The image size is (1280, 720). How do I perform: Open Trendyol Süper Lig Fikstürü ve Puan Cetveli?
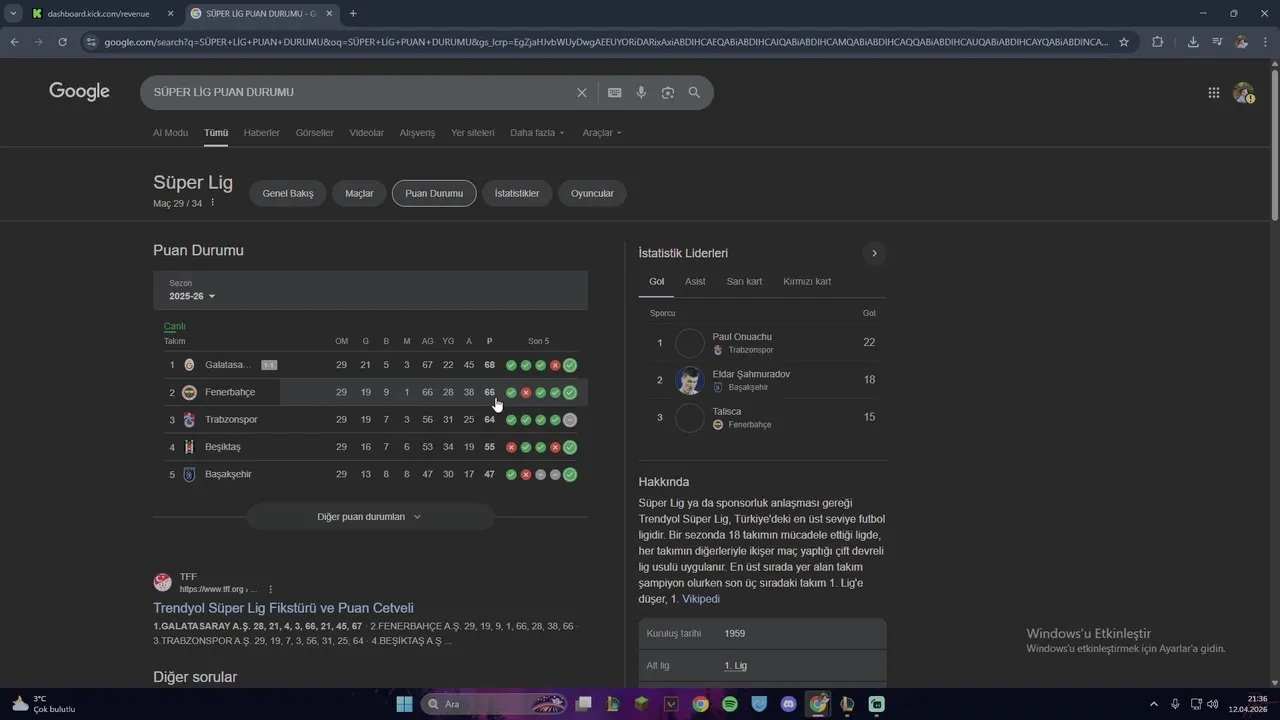pos(283,608)
